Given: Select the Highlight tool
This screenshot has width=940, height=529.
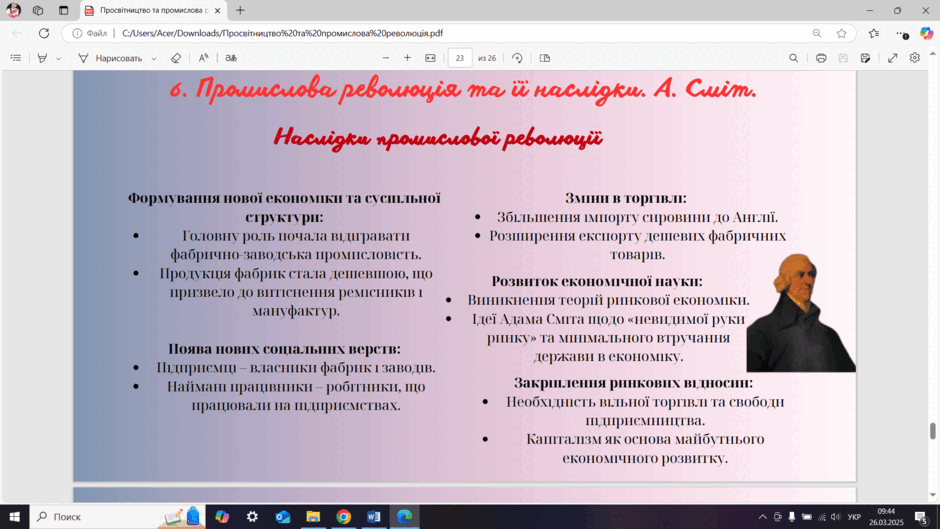Looking at the screenshot, I should tap(42, 58).
